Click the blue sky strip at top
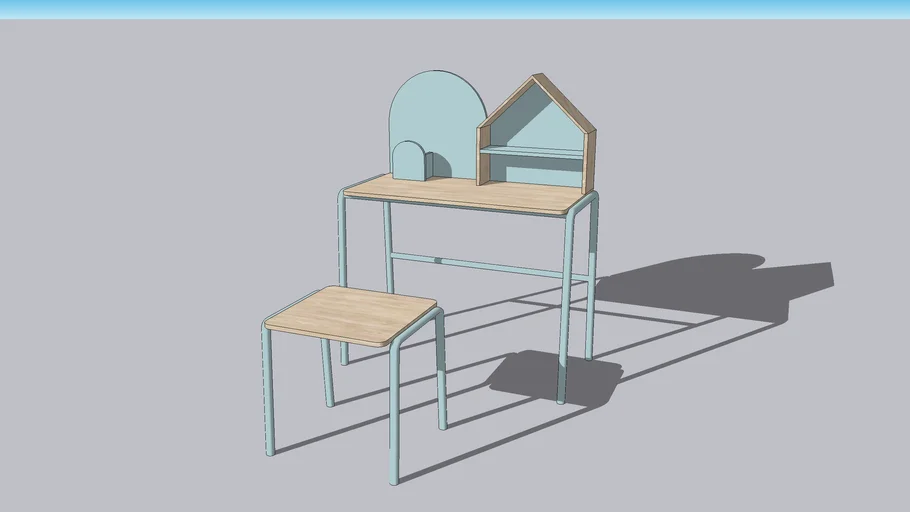 tap(455, 8)
